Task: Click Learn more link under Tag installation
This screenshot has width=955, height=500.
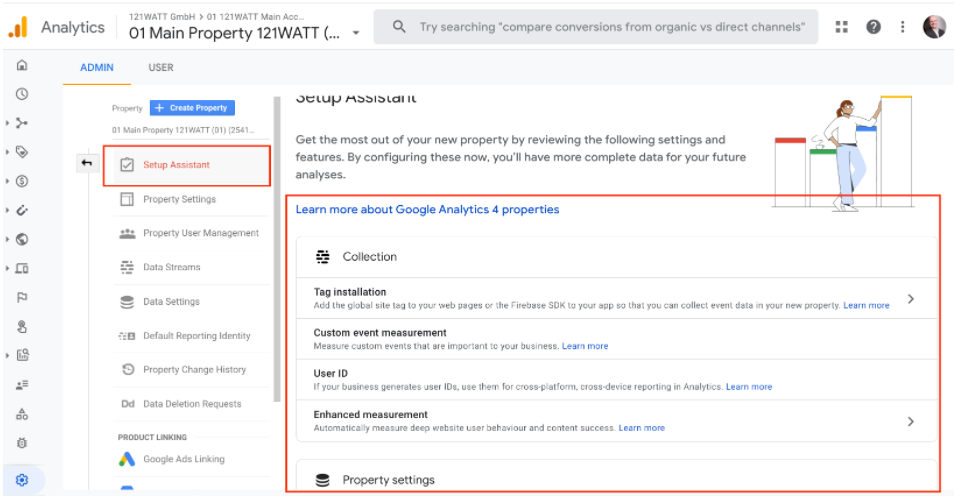Action: tap(866, 305)
